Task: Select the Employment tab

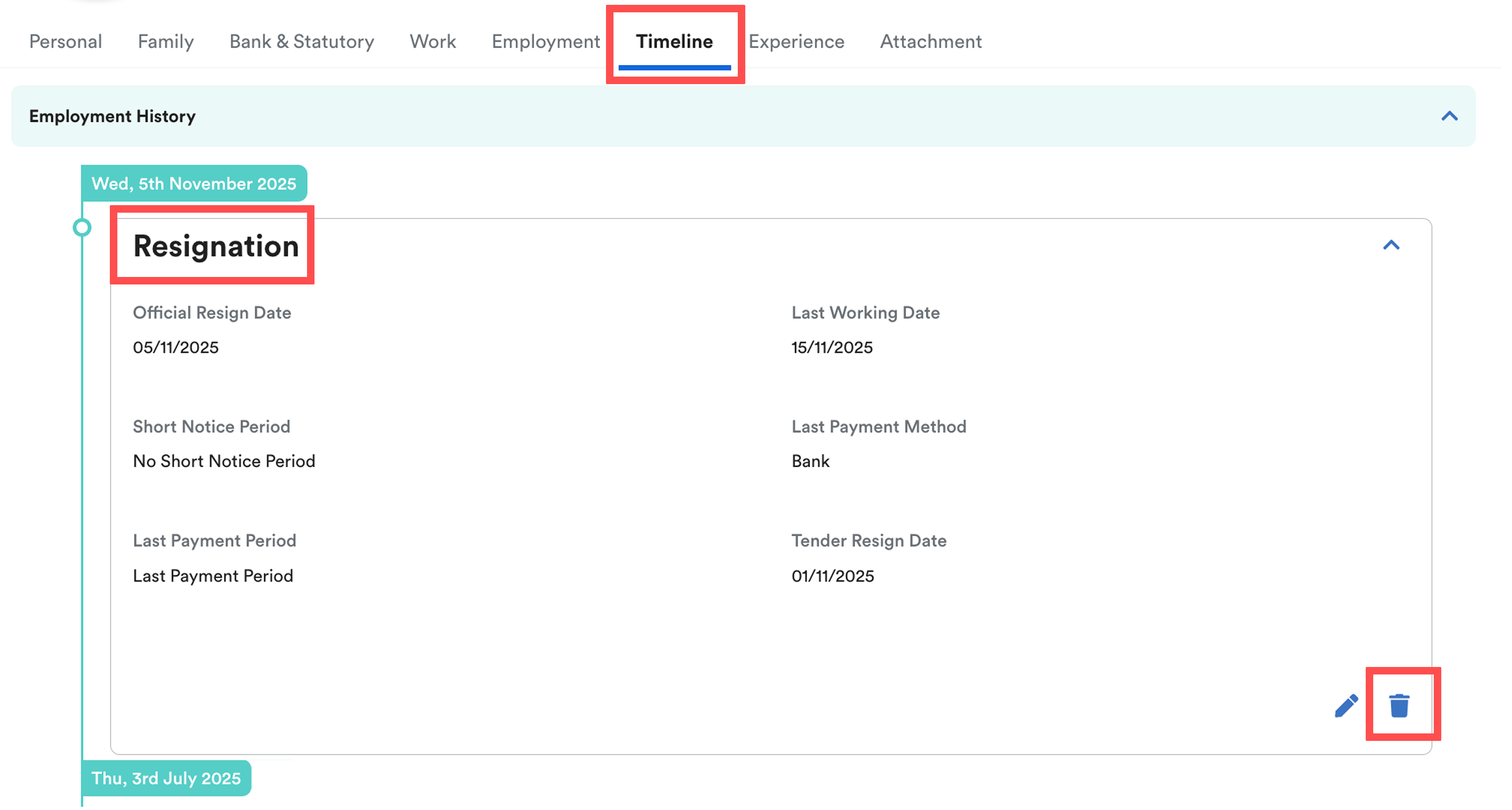Action: (x=546, y=42)
